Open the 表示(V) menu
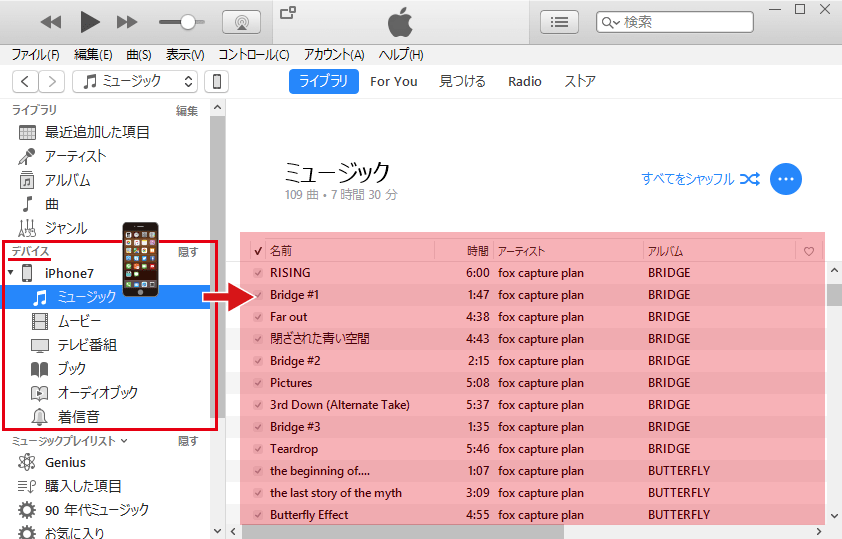Image resolution: width=842 pixels, height=539 pixels. 185,55
